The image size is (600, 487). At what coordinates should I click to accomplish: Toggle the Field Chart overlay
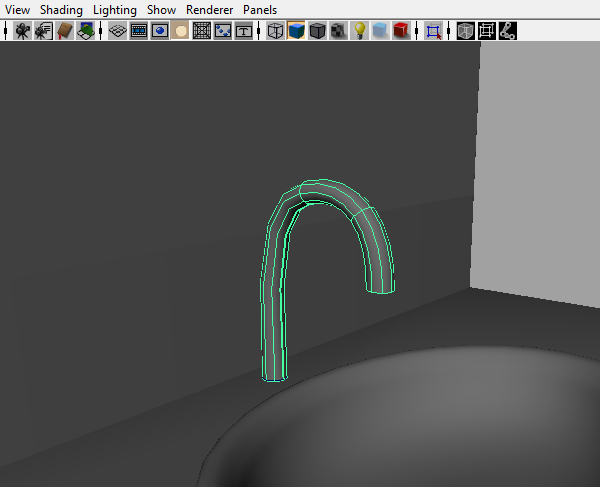[x=202, y=31]
